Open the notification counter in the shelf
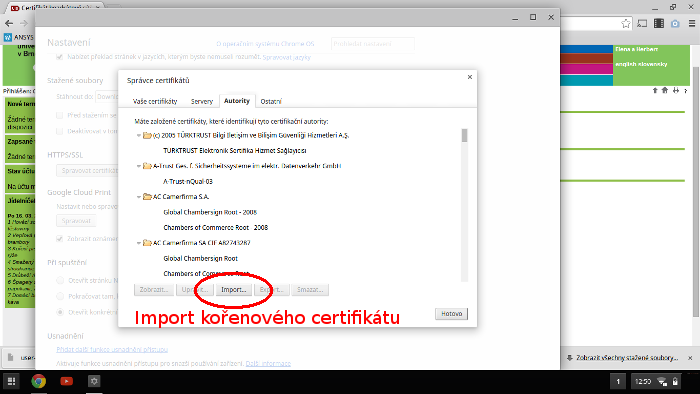This screenshot has height=394, width=700. 618,381
